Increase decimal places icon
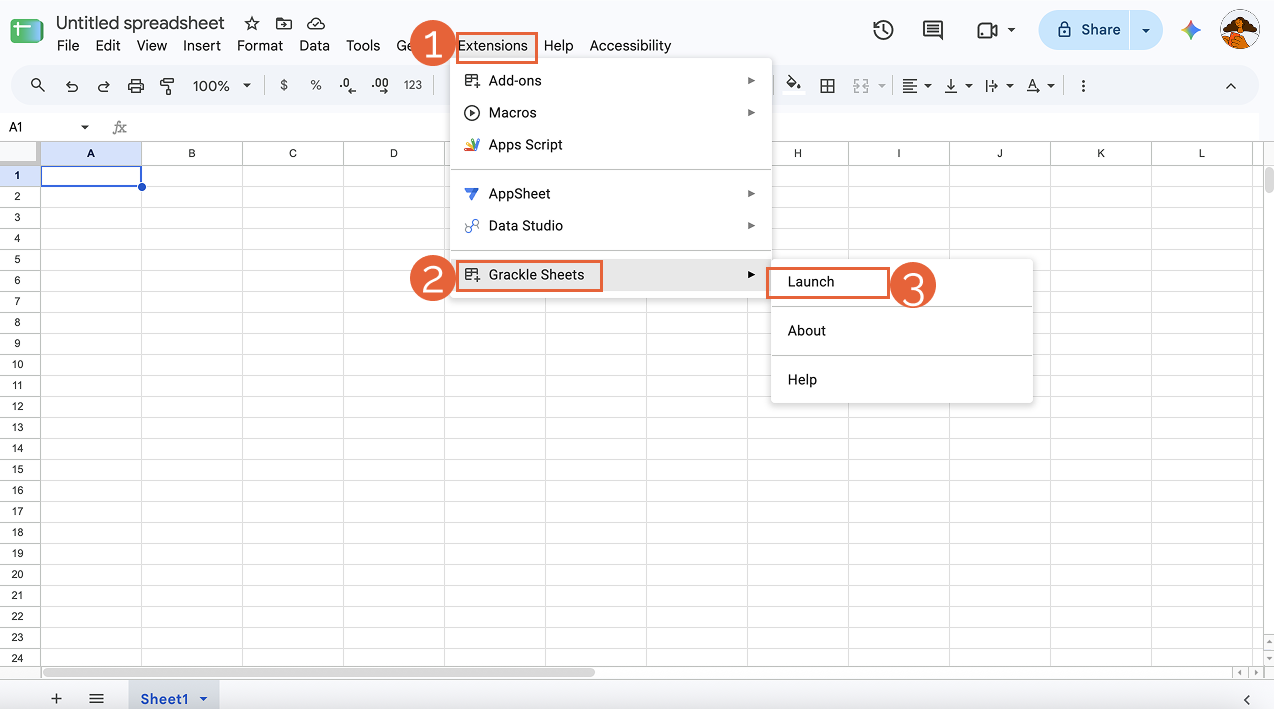The width and height of the screenshot is (1274, 709). click(x=380, y=86)
